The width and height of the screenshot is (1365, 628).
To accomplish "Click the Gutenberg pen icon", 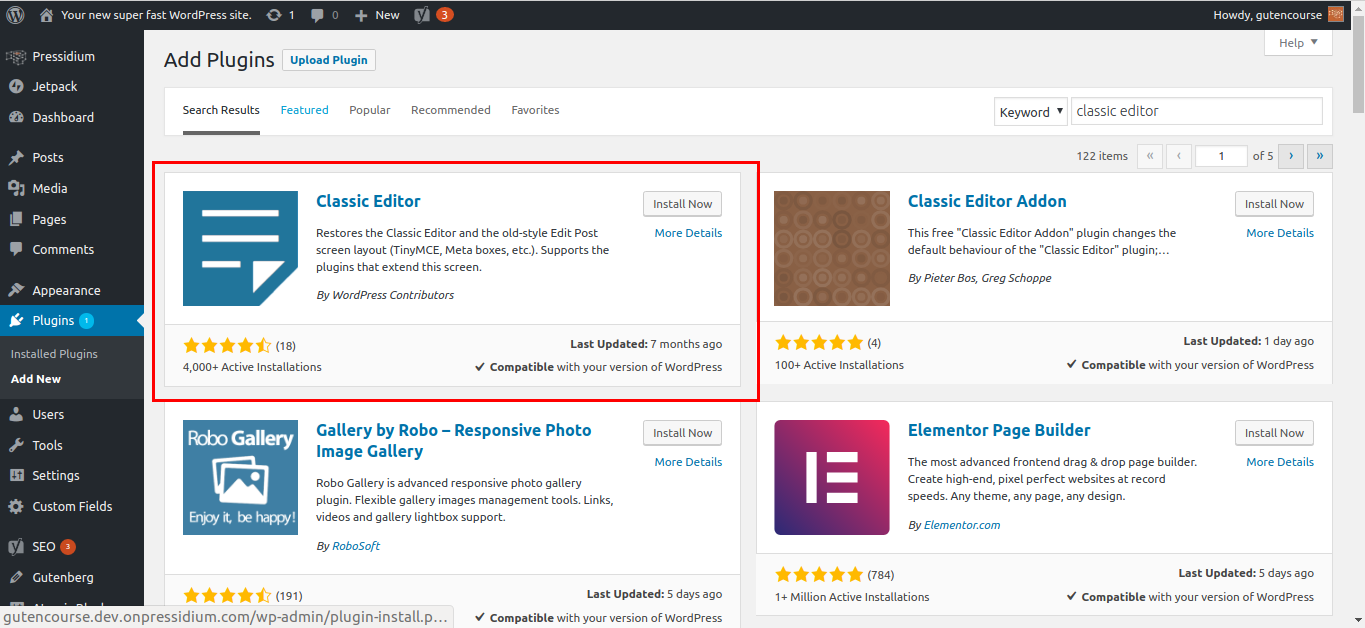I will click(16, 577).
